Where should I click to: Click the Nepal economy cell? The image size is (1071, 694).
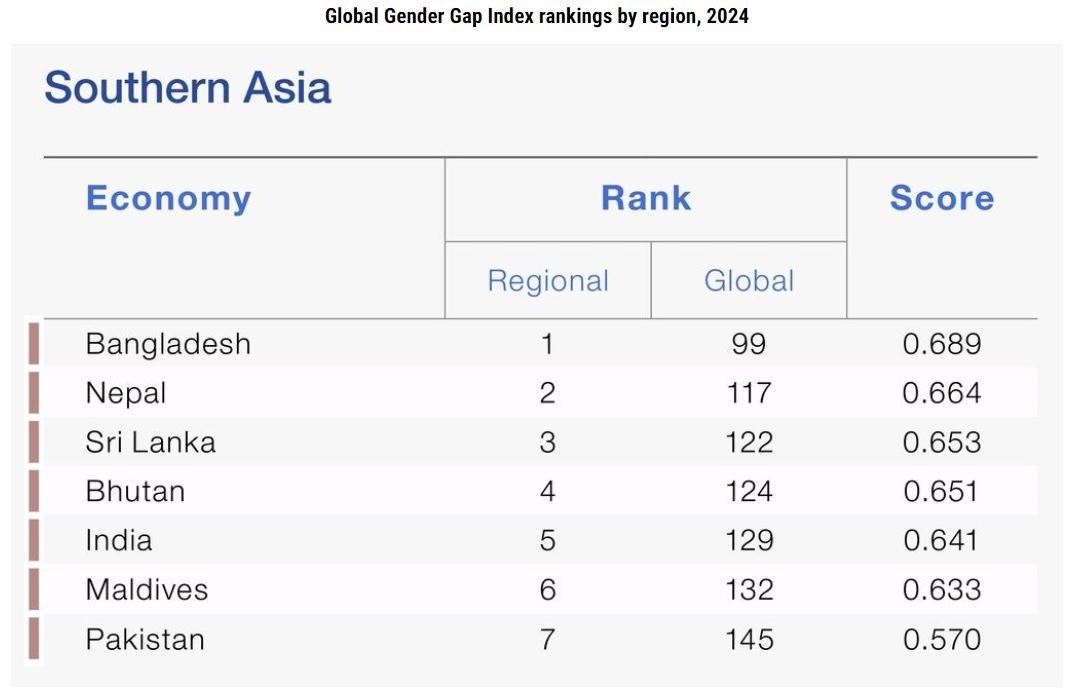(x=126, y=393)
